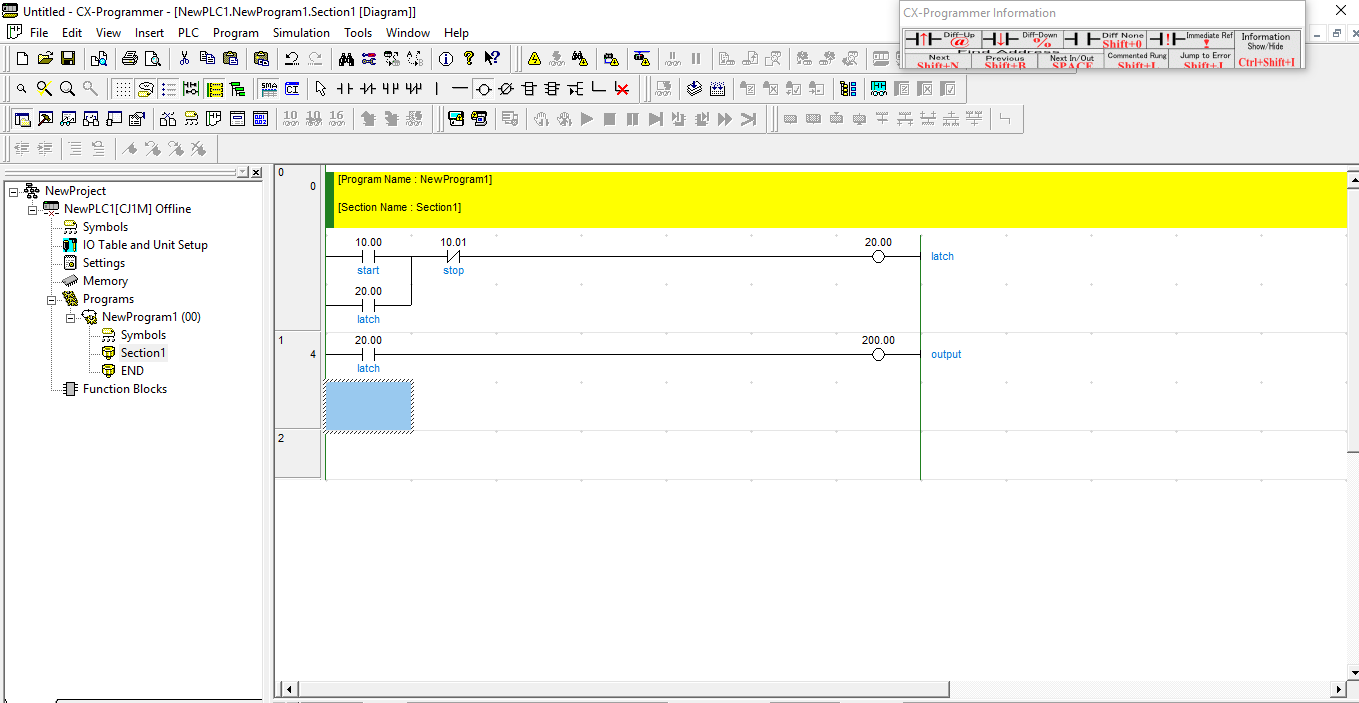Toggle the watch window button
The width and height of the screenshot is (1359, 703).
tap(68, 118)
